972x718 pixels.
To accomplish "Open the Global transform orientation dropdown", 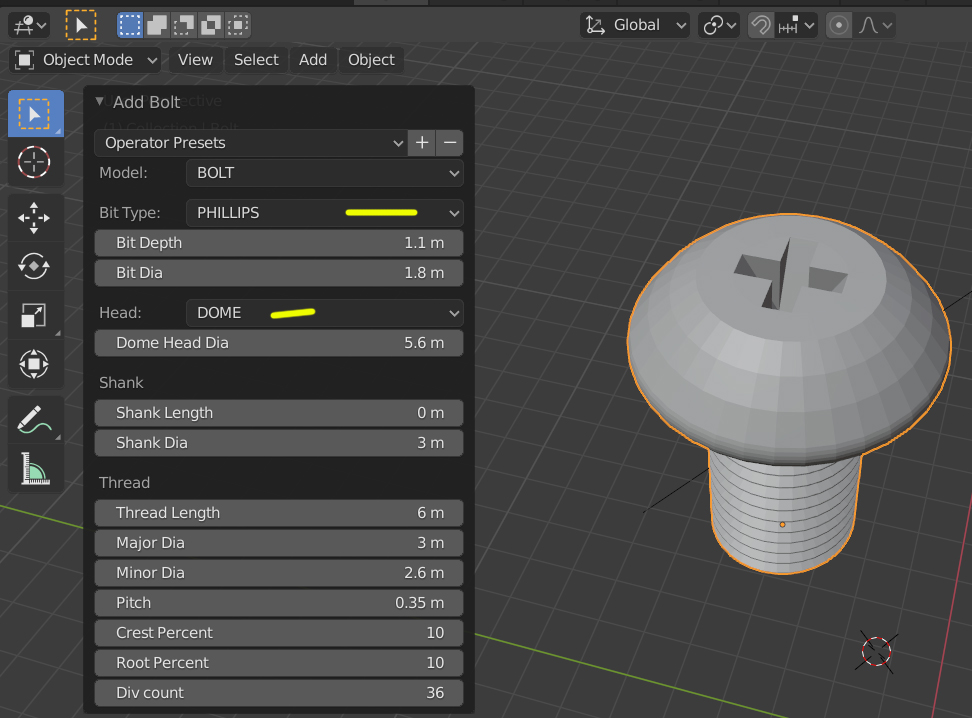I will click(x=635, y=25).
